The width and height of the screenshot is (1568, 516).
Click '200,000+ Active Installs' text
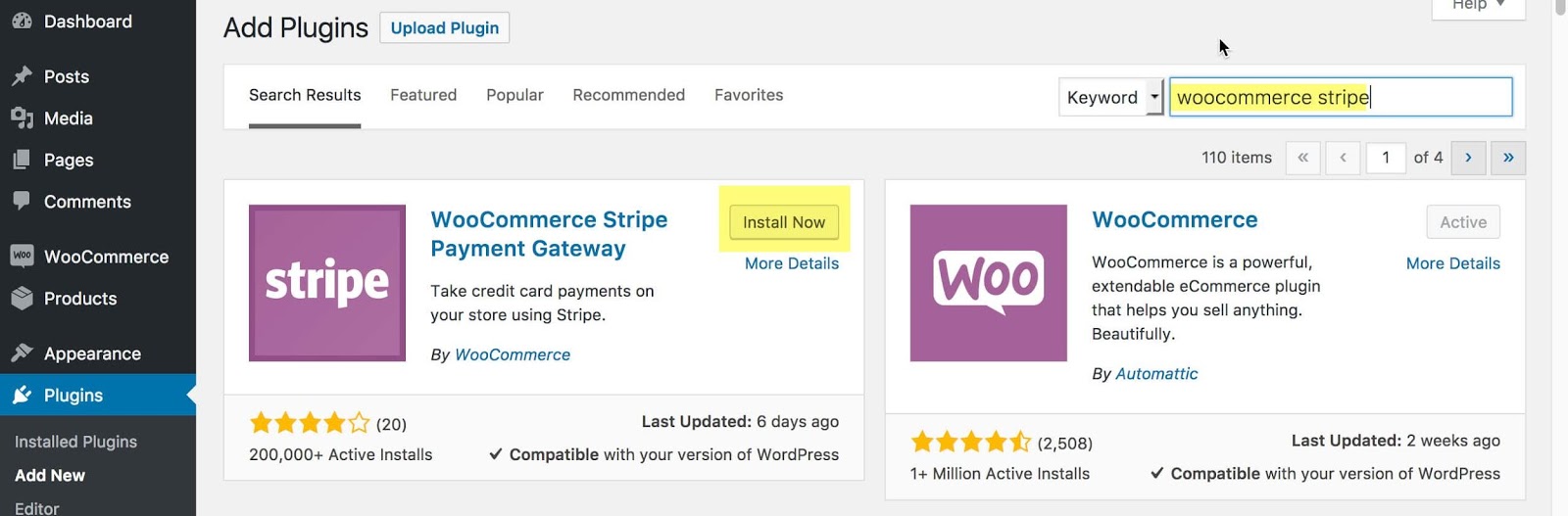(x=341, y=454)
